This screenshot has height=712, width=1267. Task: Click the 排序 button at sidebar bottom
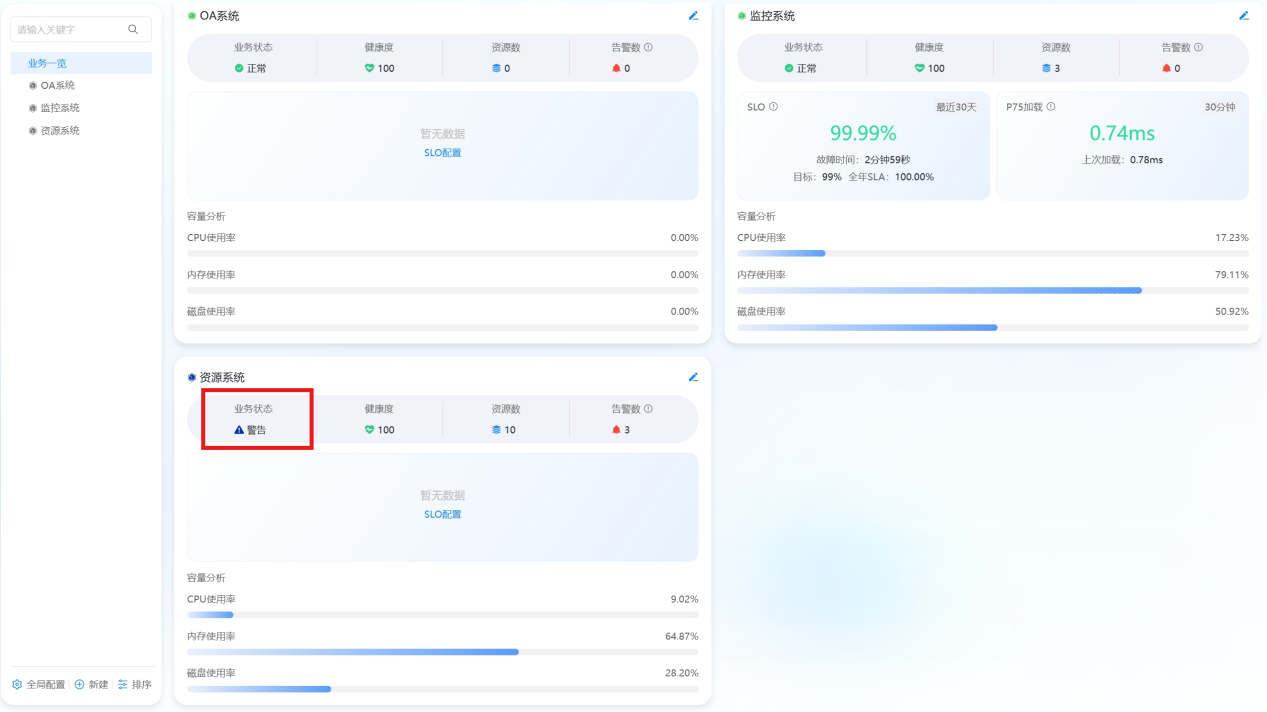[134, 685]
